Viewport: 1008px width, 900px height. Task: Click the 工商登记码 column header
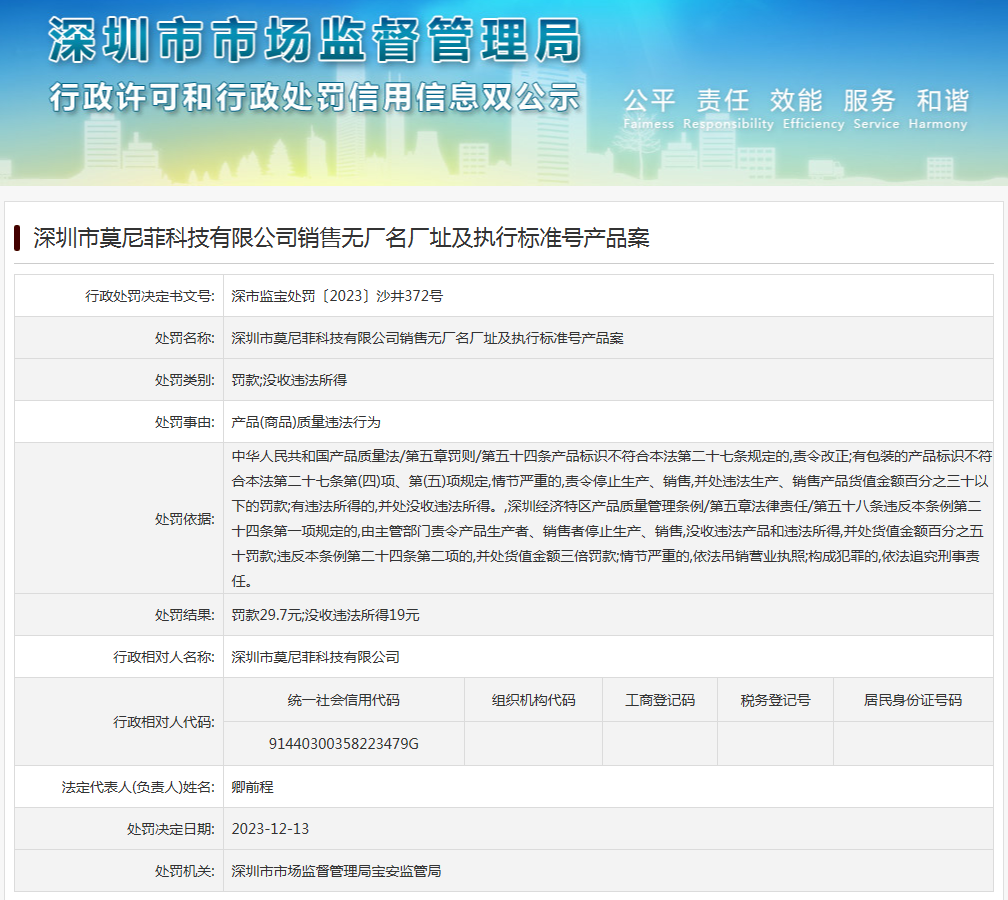[659, 700]
